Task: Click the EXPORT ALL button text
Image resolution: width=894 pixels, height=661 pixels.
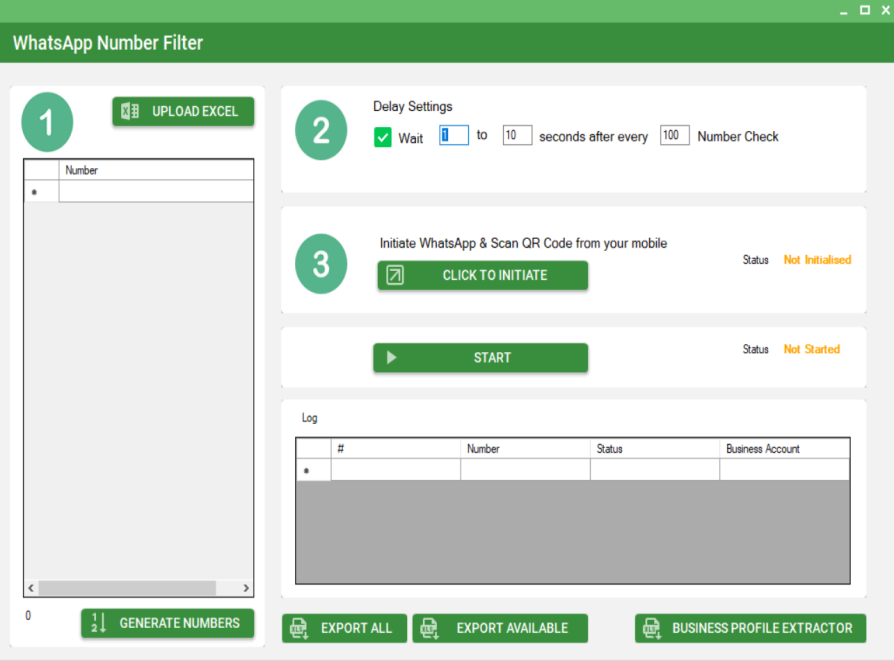Action: (x=356, y=628)
